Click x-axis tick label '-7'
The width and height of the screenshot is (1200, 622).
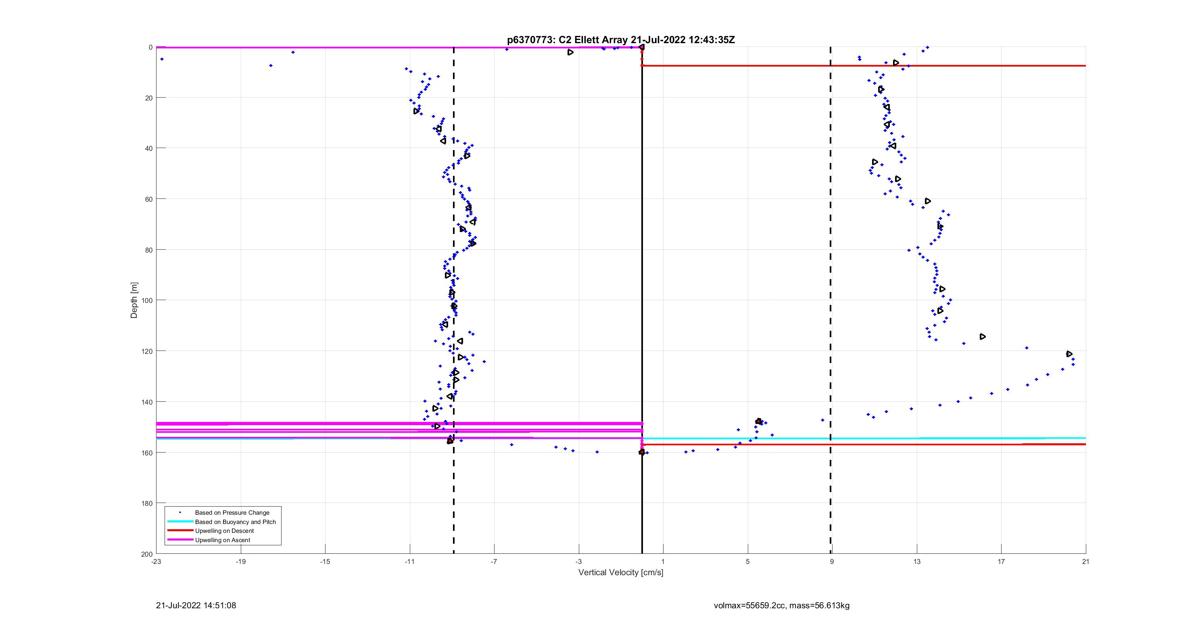(494, 562)
